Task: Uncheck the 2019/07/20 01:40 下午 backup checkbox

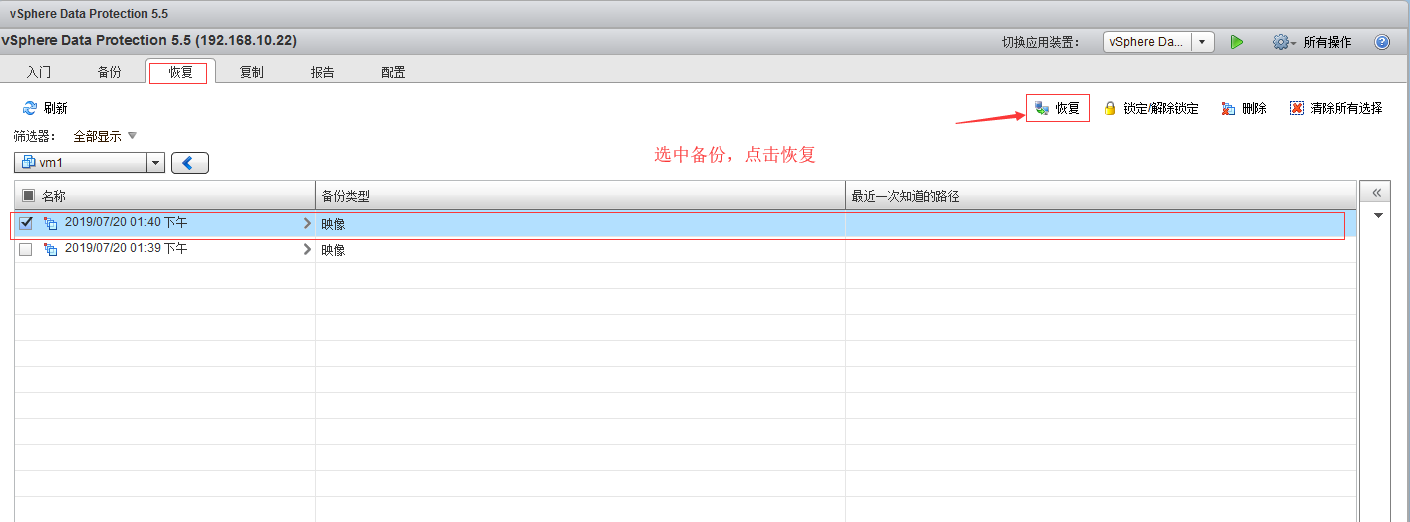Action: coord(26,223)
